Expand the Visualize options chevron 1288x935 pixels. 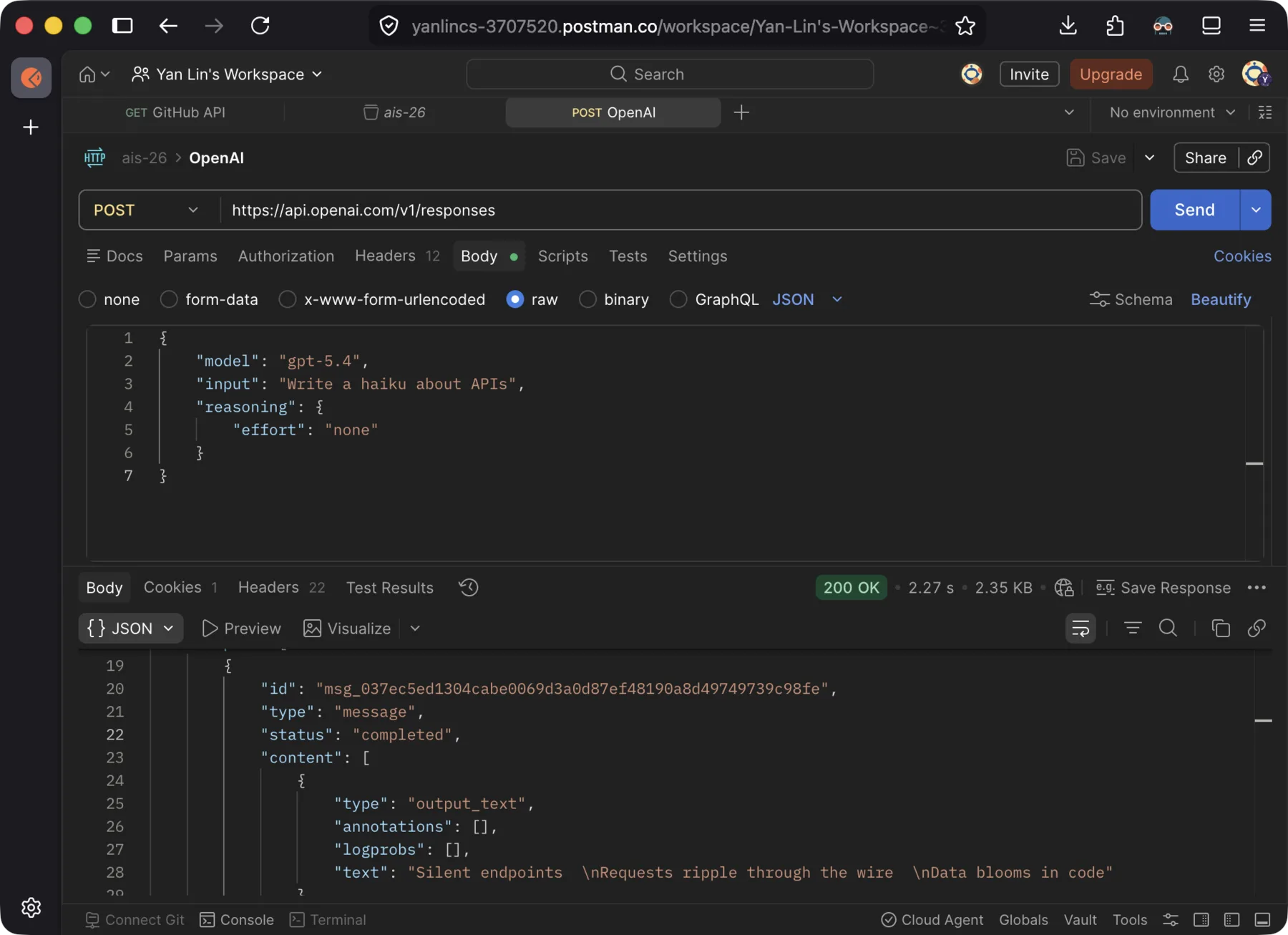[415, 629]
